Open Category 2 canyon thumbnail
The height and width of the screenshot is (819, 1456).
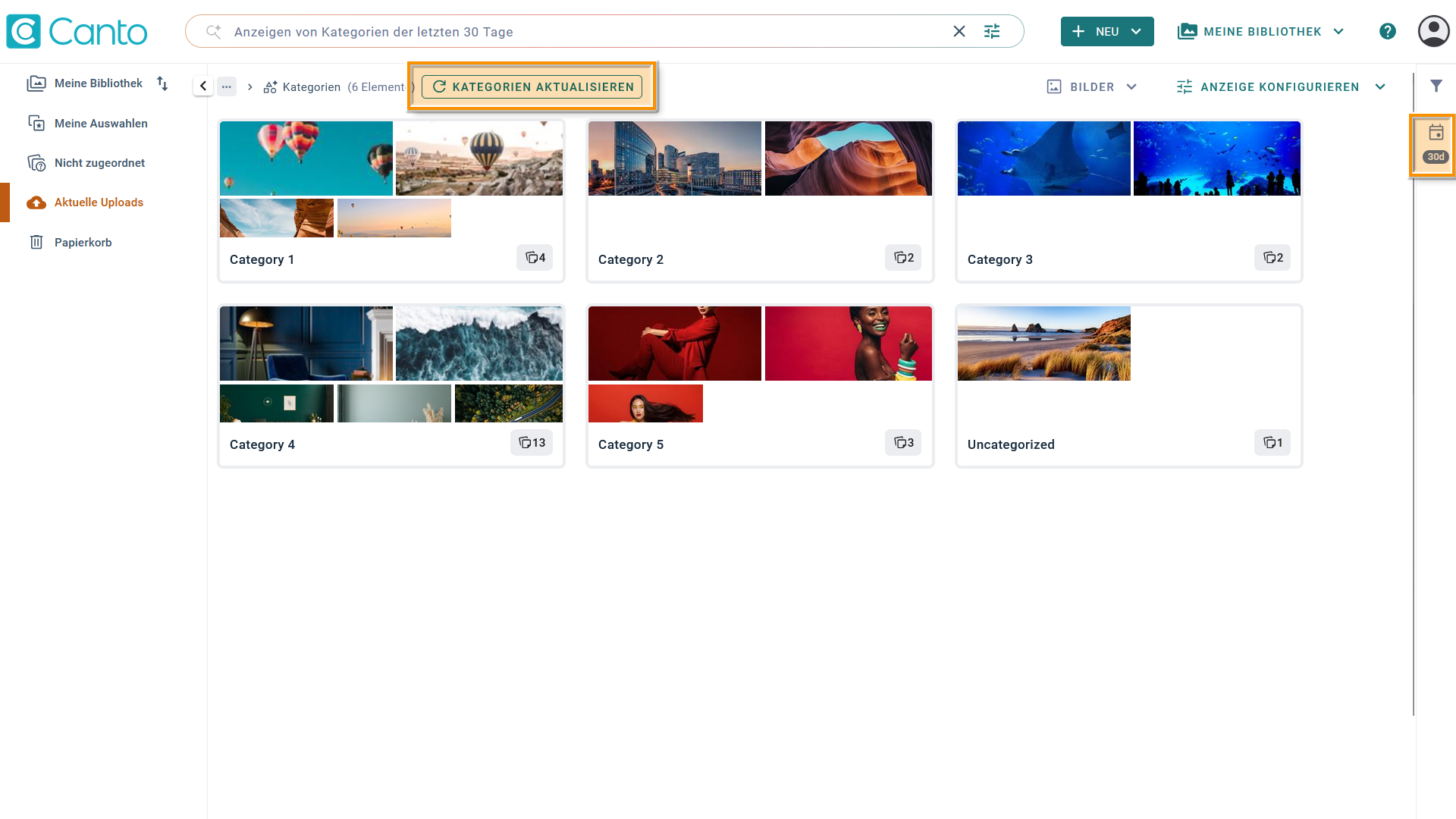tap(849, 158)
